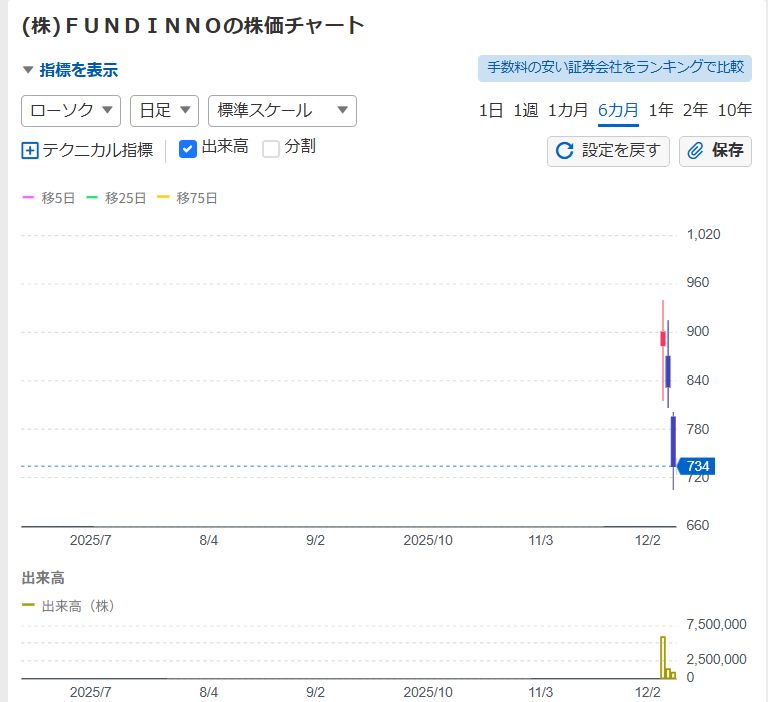Click the tall volume bar in December
This screenshot has width=768, height=702.
(662, 657)
